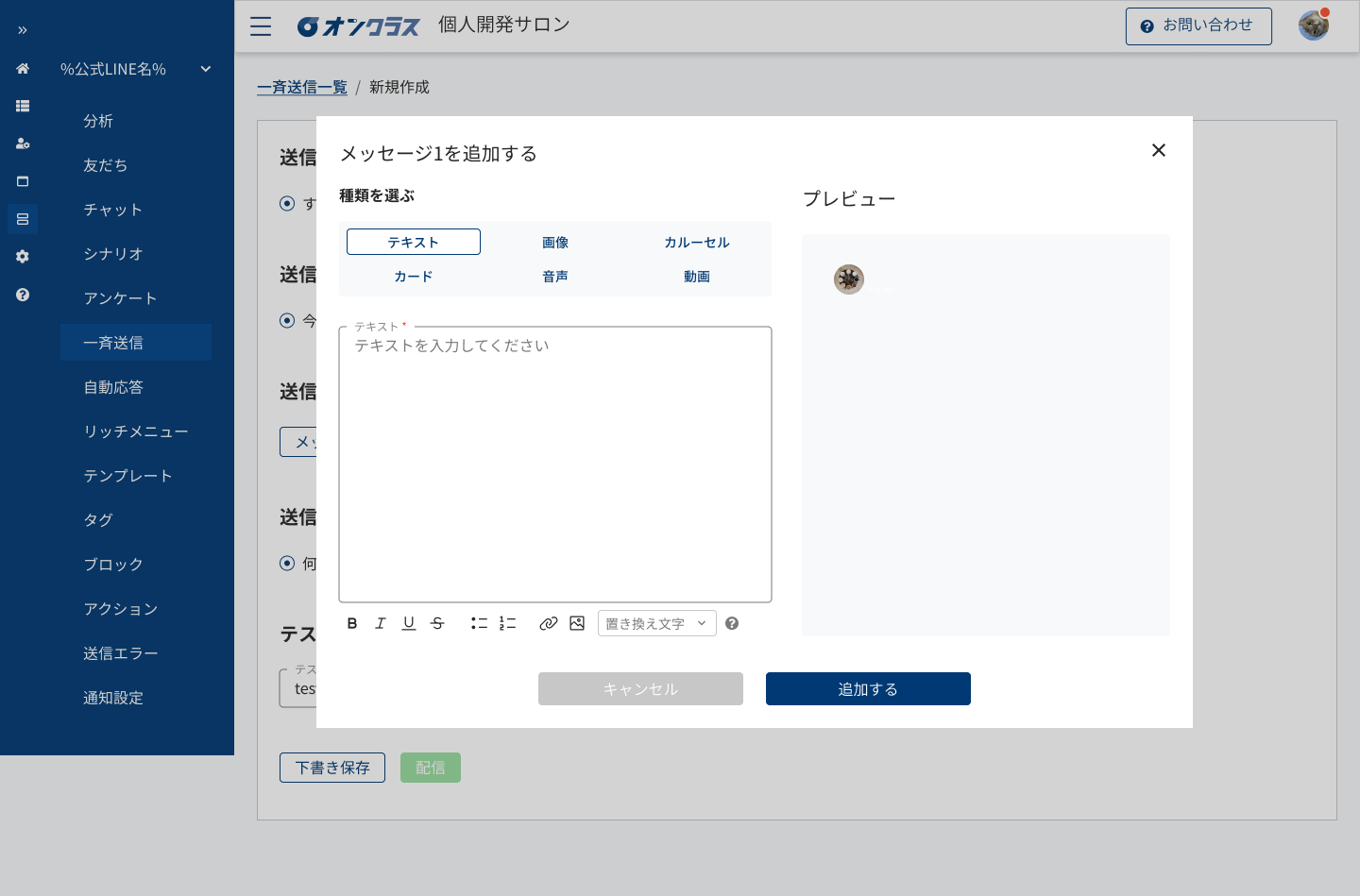Image resolution: width=1360 pixels, height=896 pixels.
Task: Select the radio option in the 送信ブロック section
Action: [x=287, y=563]
